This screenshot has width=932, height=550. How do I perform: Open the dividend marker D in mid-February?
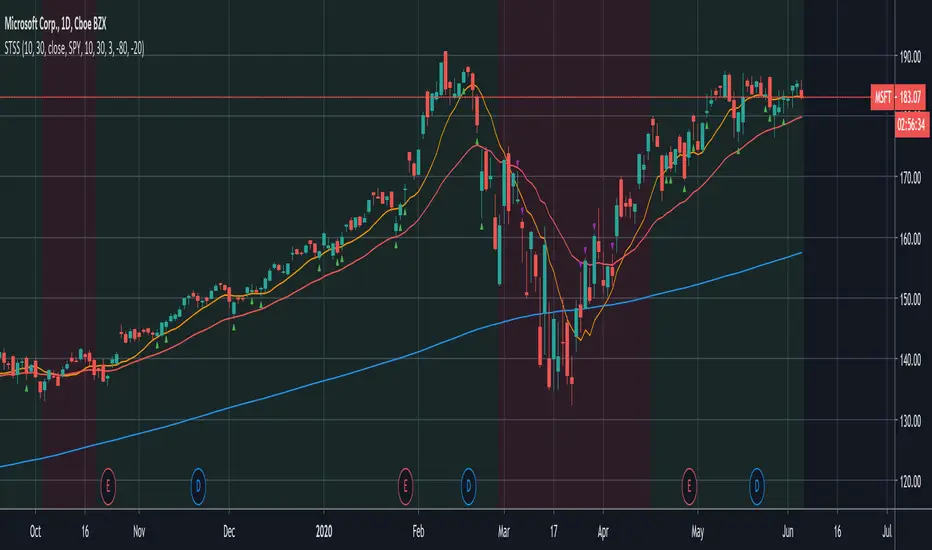coord(468,486)
